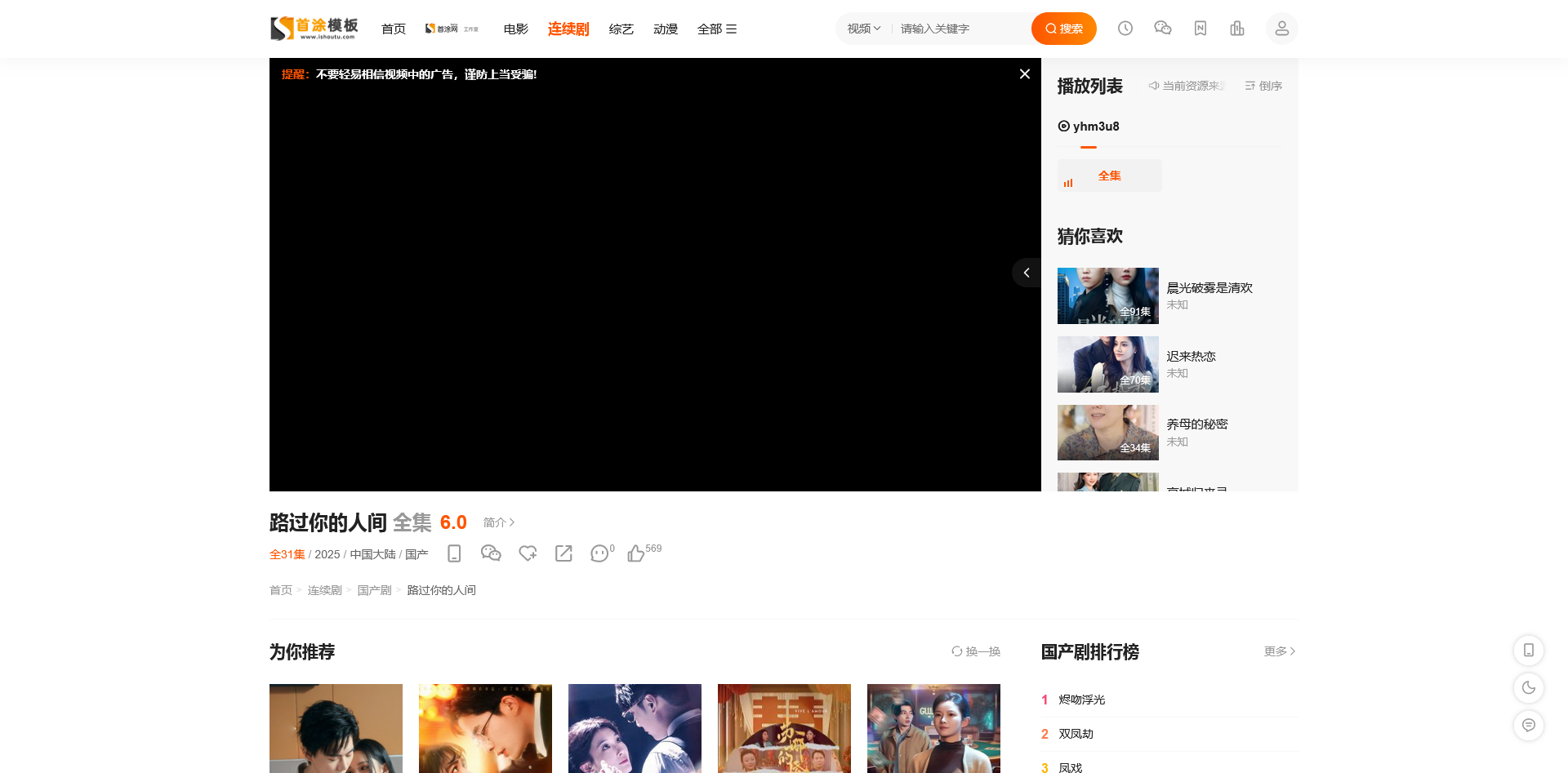Open the ranking chart icon in header
Screen dimensions: 1568x773
1237,29
